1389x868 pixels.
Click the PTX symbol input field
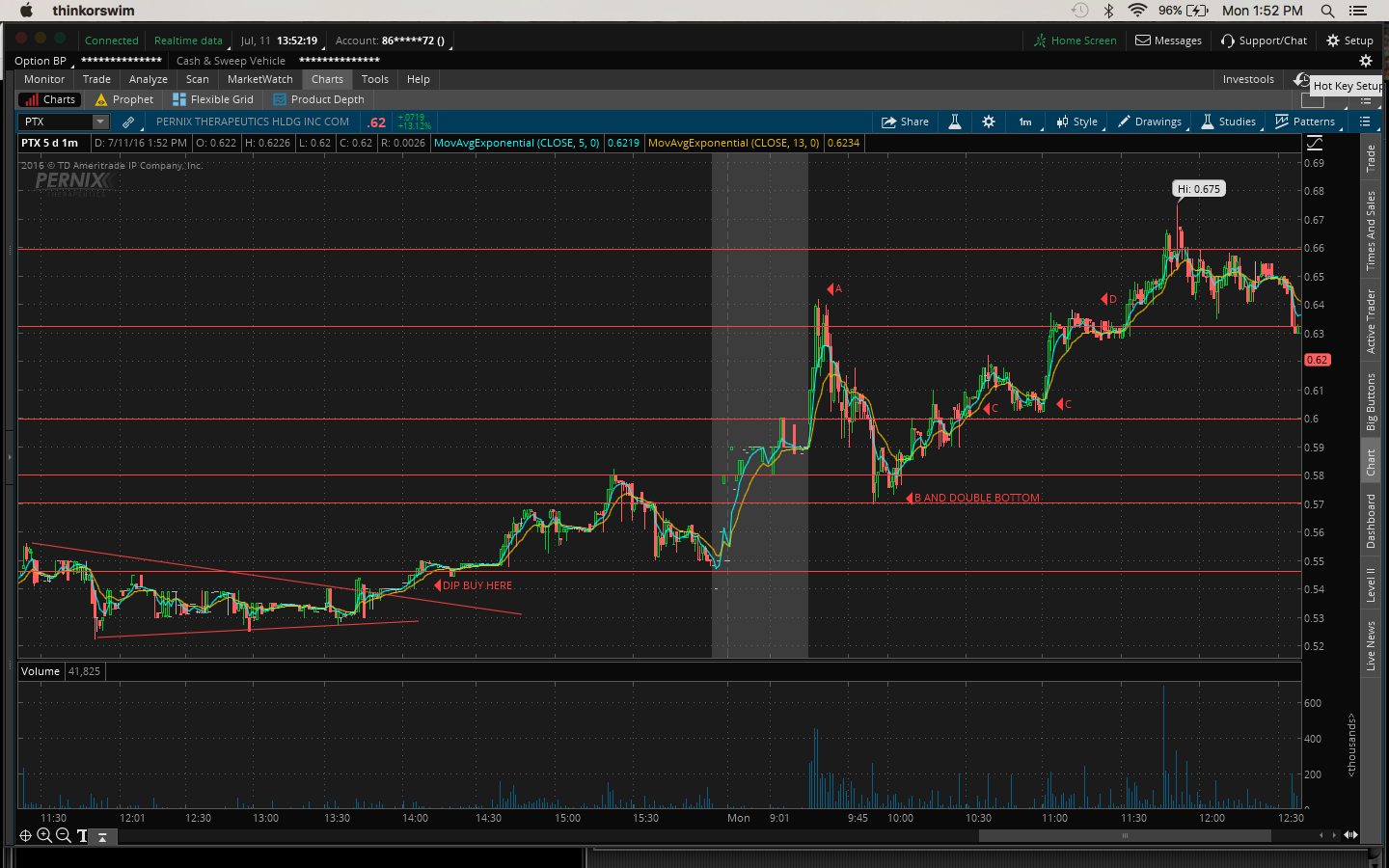[x=56, y=122]
